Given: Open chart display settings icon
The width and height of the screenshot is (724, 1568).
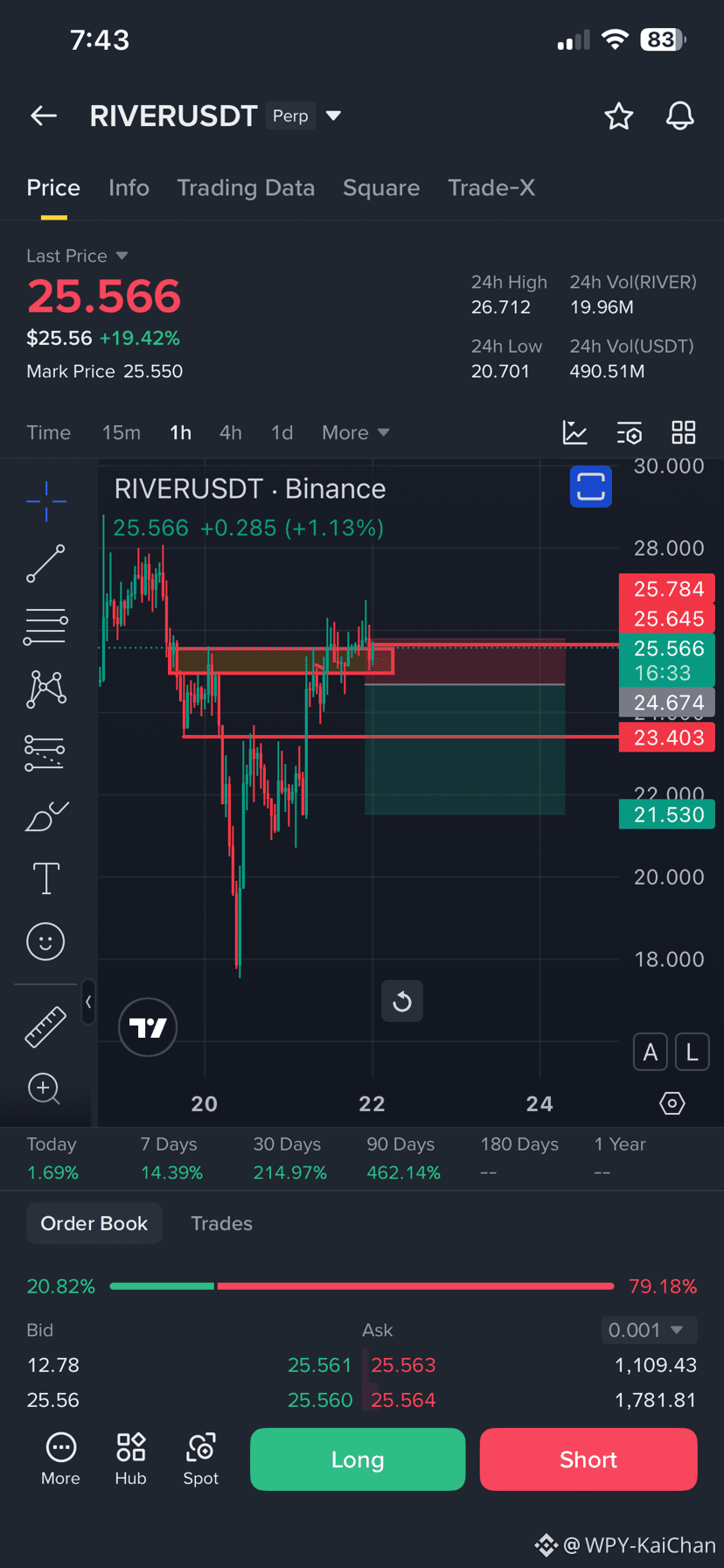Looking at the screenshot, I should click(629, 432).
